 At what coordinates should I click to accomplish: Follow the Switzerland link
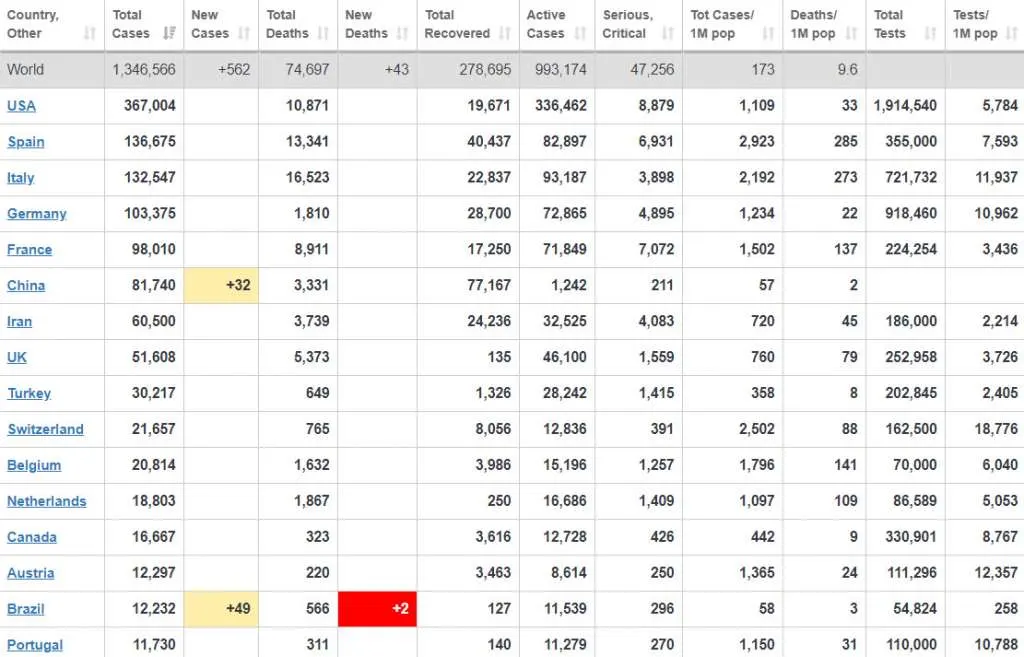(45, 430)
